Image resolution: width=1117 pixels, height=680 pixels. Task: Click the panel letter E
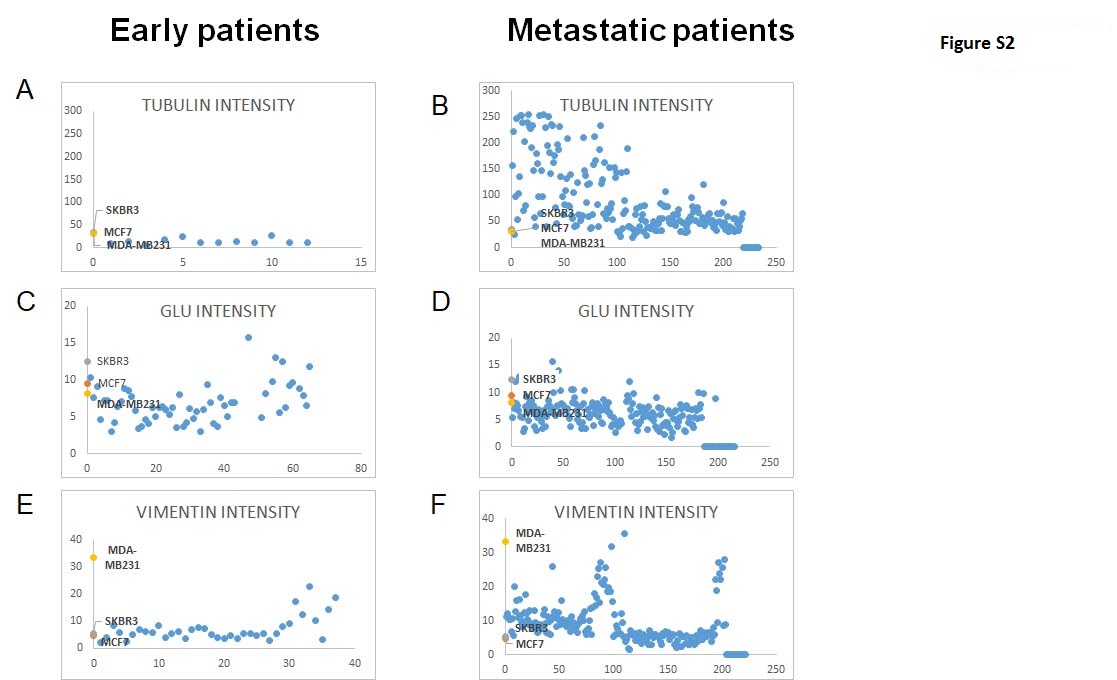tap(25, 504)
